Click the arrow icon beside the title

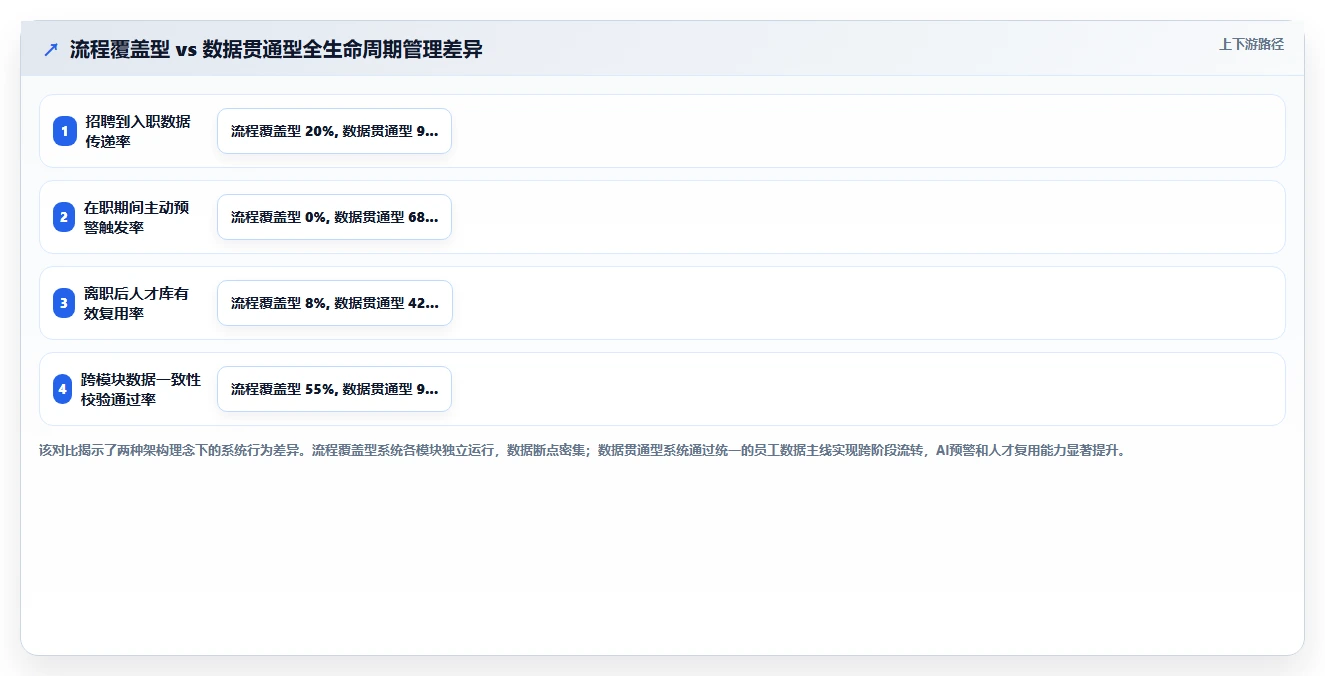51,50
